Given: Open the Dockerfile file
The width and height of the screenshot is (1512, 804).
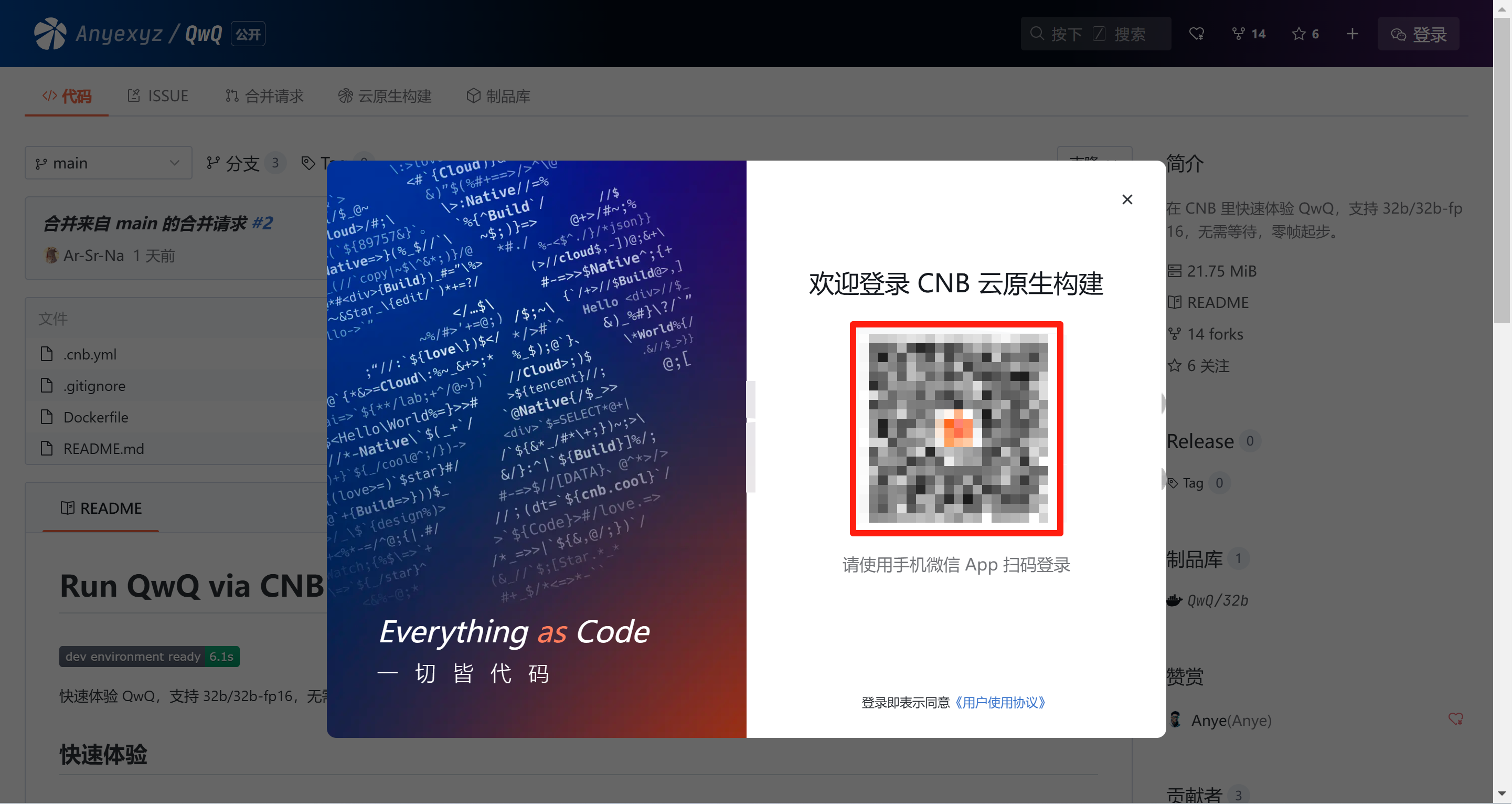Looking at the screenshot, I should pos(95,417).
